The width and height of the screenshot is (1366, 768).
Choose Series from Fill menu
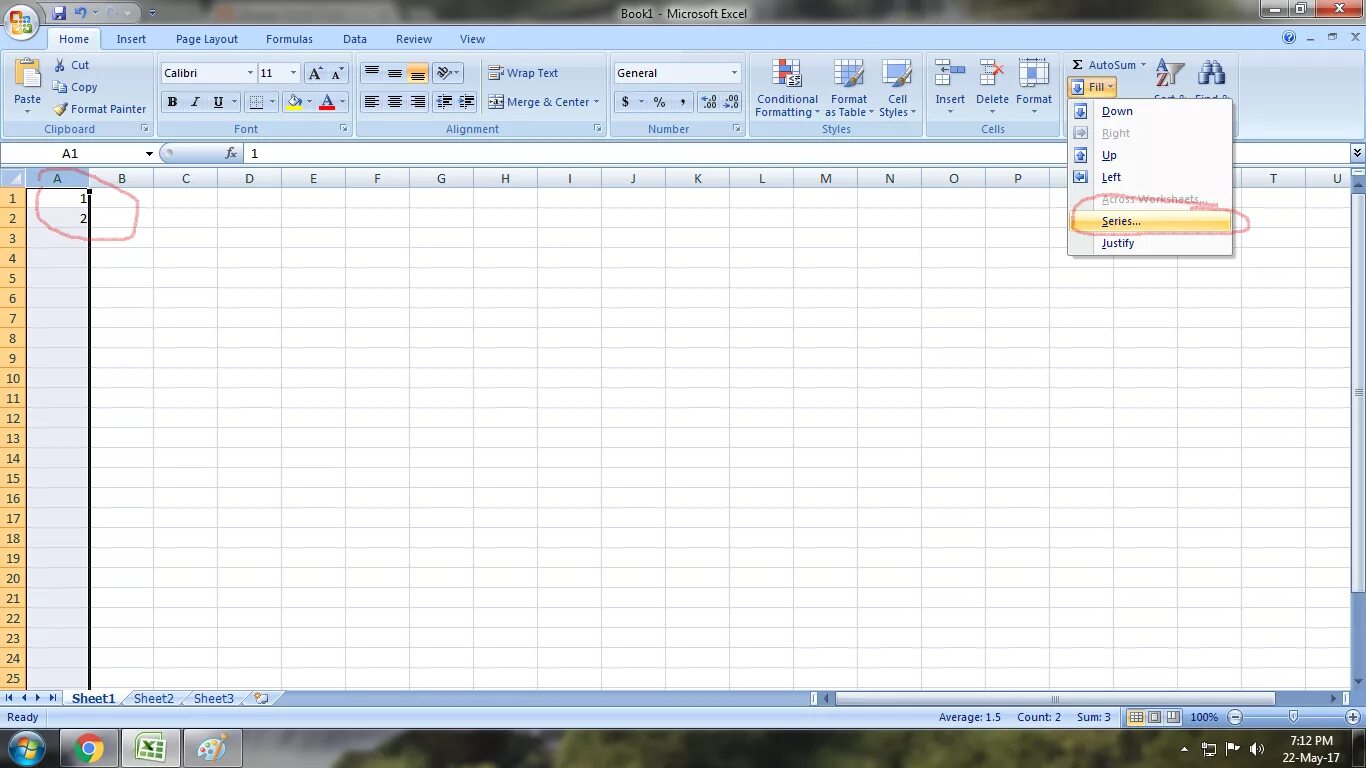tap(1150, 221)
